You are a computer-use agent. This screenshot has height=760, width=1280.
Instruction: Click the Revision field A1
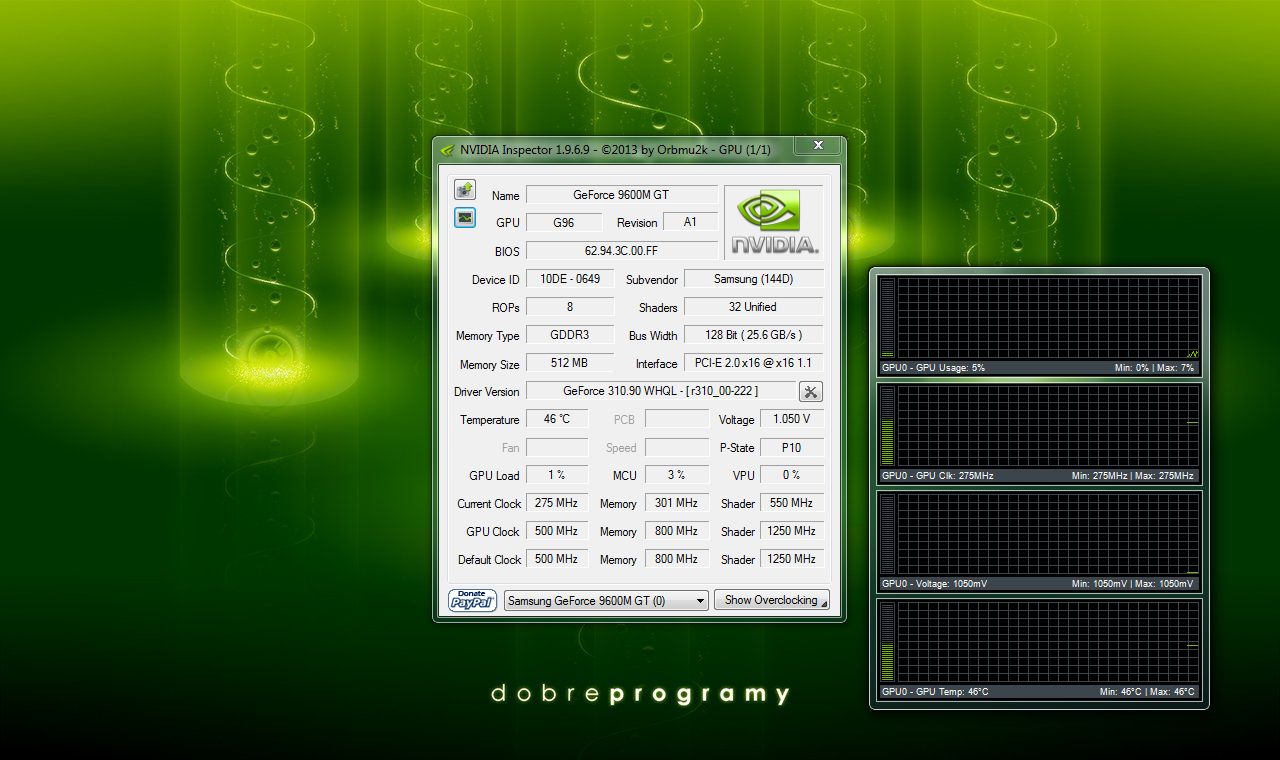click(x=690, y=223)
